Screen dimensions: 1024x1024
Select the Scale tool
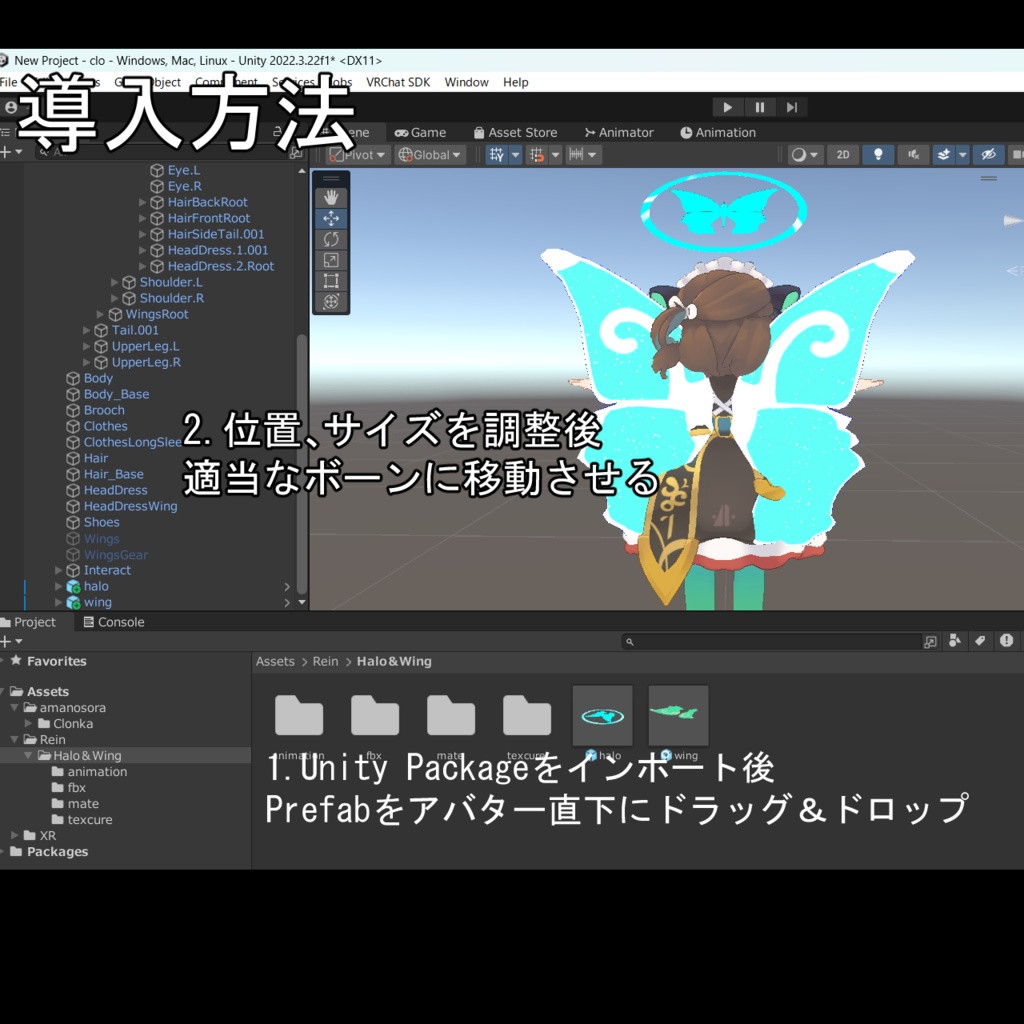[x=331, y=260]
